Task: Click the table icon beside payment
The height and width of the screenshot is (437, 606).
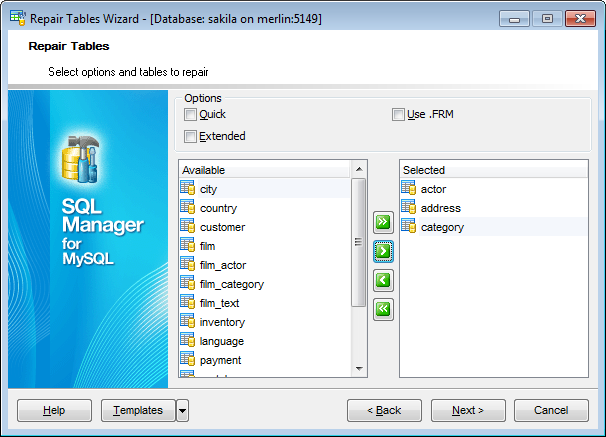Action: [x=188, y=359]
